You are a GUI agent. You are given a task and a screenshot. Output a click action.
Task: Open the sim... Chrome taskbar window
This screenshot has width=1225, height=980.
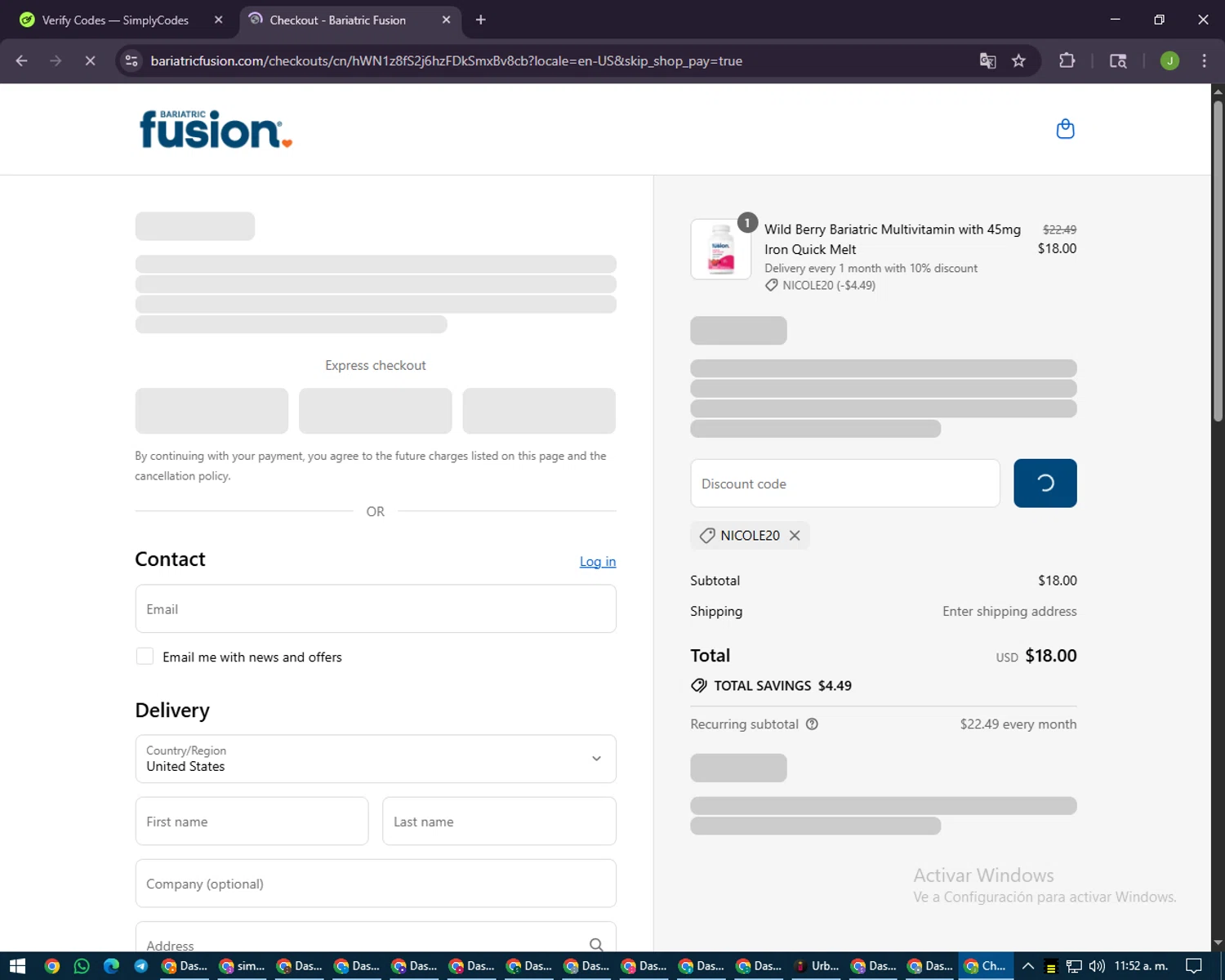tap(243, 966)
